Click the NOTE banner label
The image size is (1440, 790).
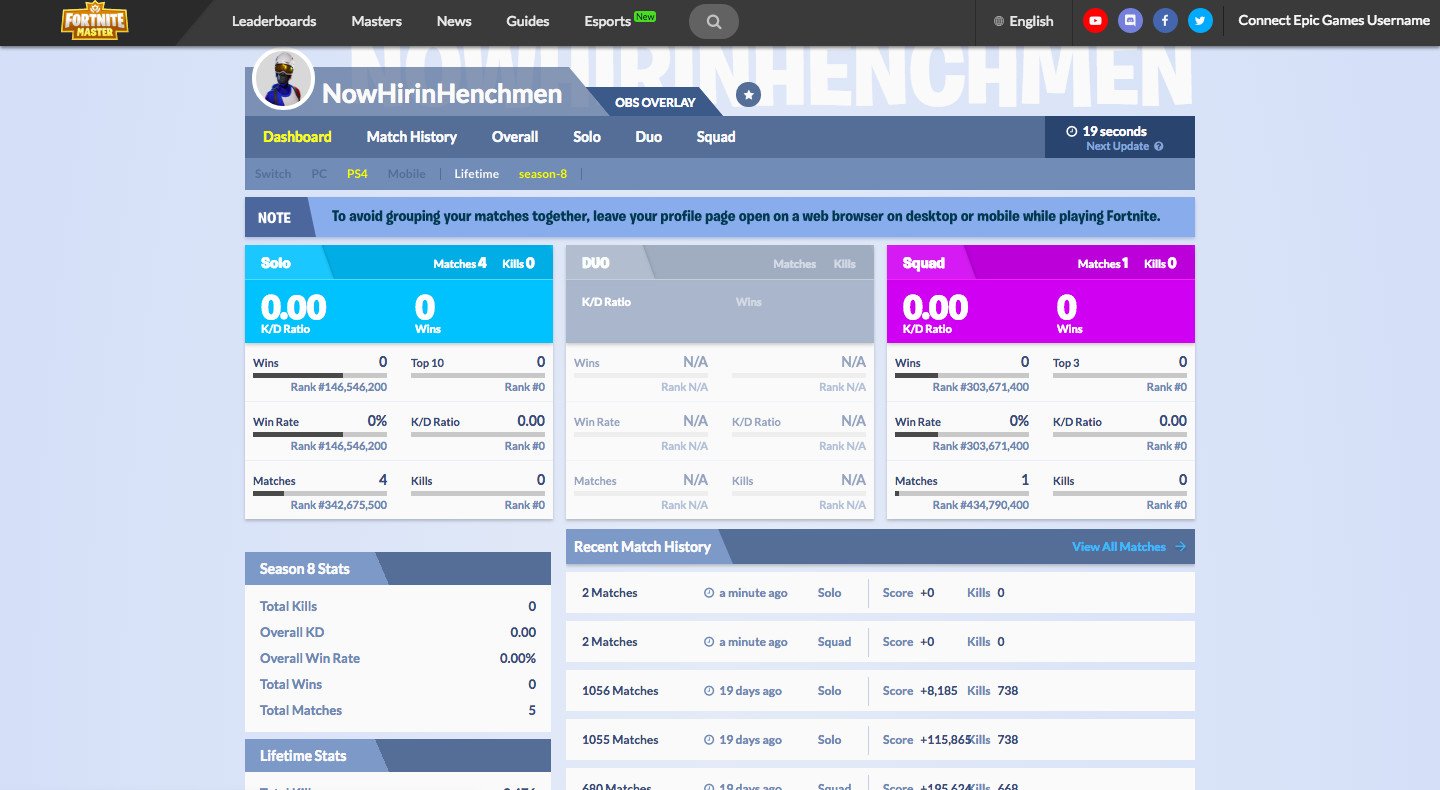pos(274,217)
